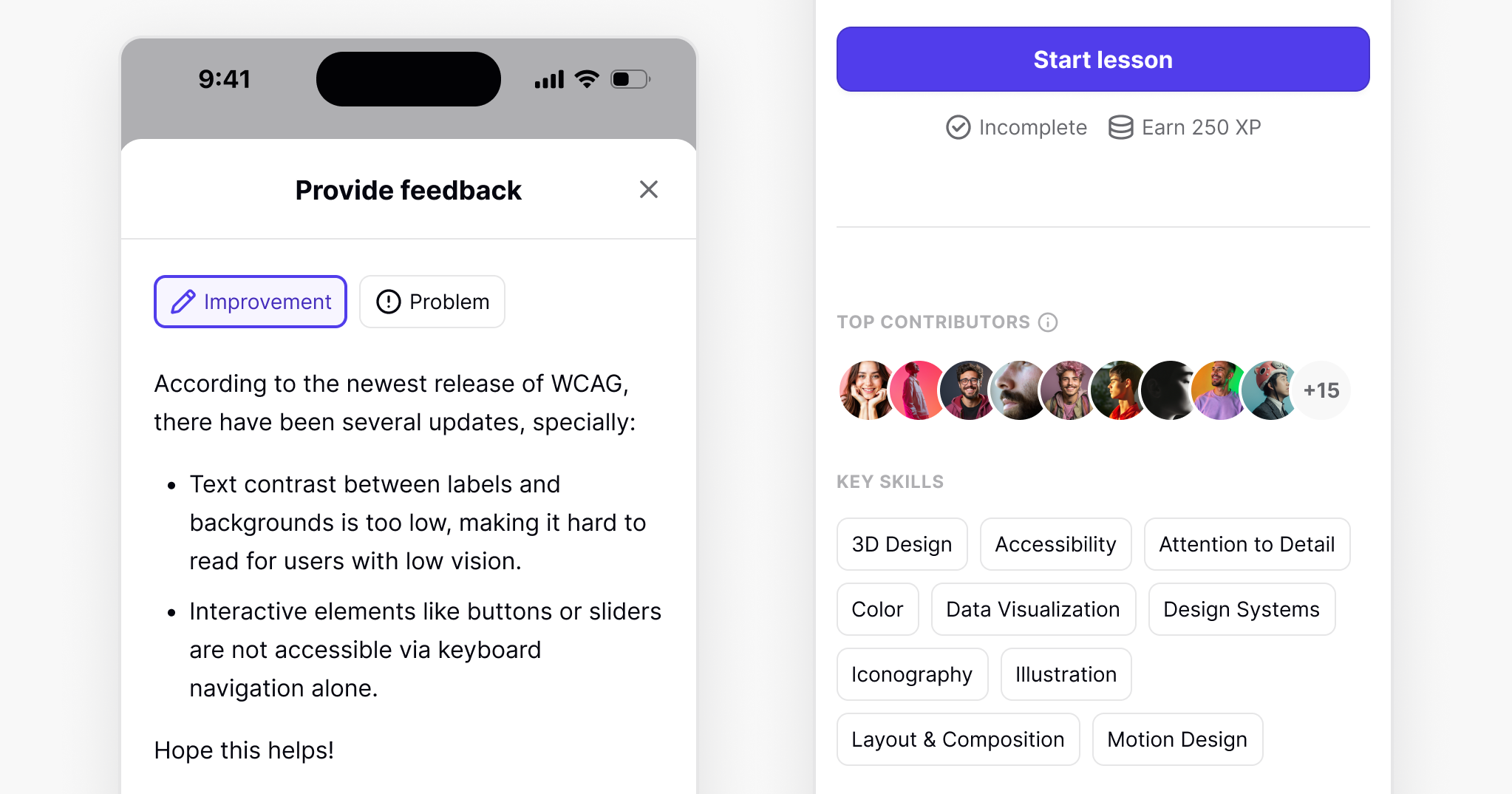The height and width of the screenshot is (794, 1512).
Task: Click the exclamation icon on Problem
Action: [389, 302]
